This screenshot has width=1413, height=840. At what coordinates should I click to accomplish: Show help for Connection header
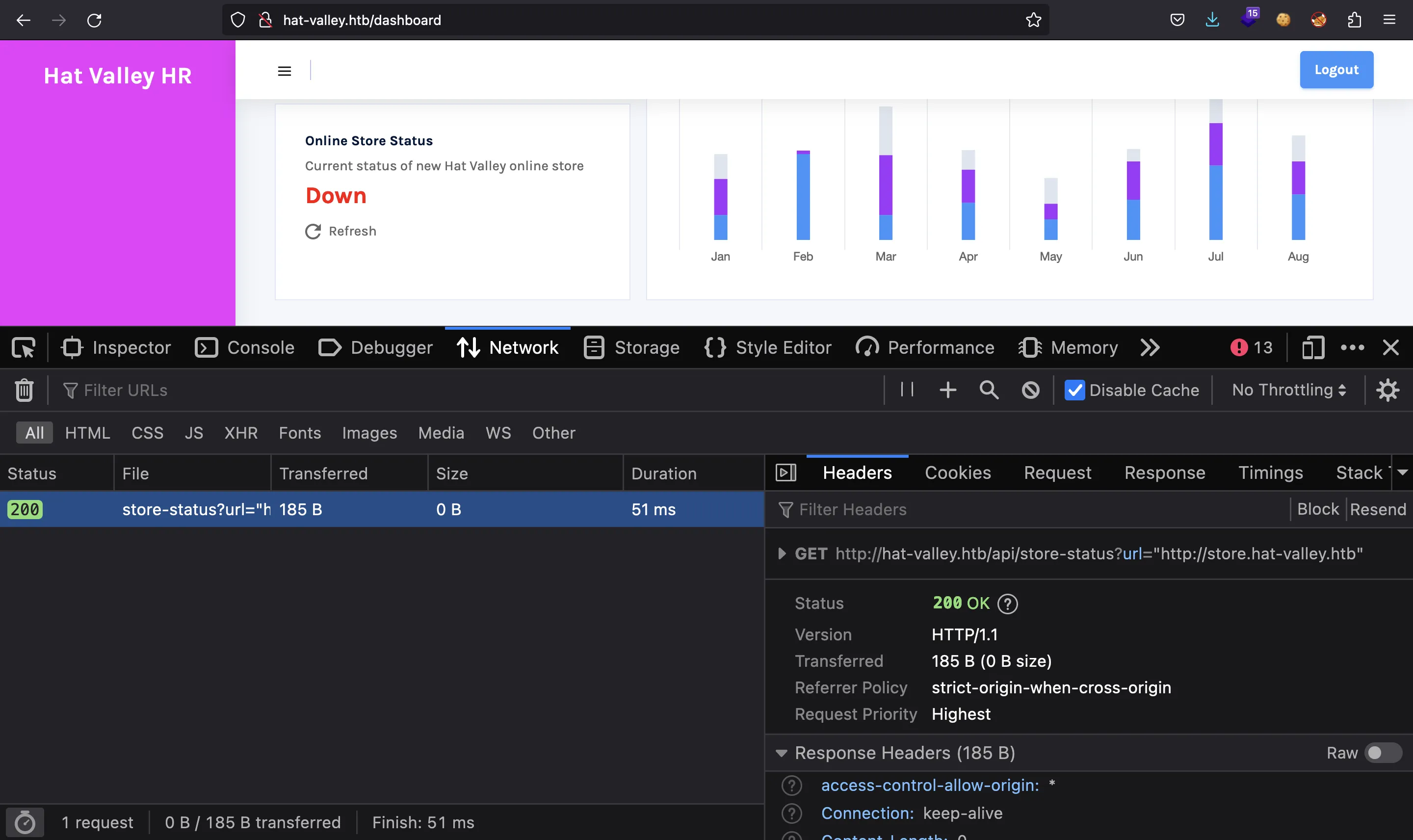click(792, 813)
